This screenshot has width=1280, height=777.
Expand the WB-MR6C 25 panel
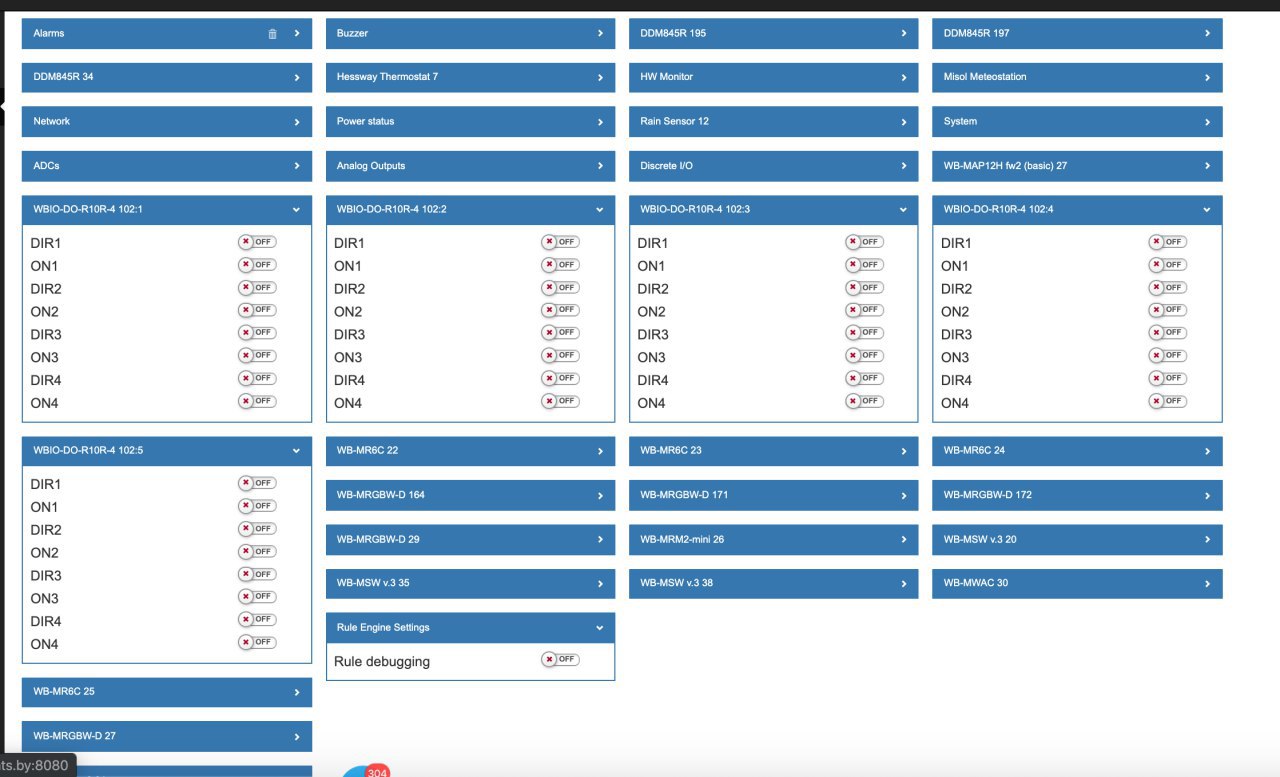[x=166, y=692]
